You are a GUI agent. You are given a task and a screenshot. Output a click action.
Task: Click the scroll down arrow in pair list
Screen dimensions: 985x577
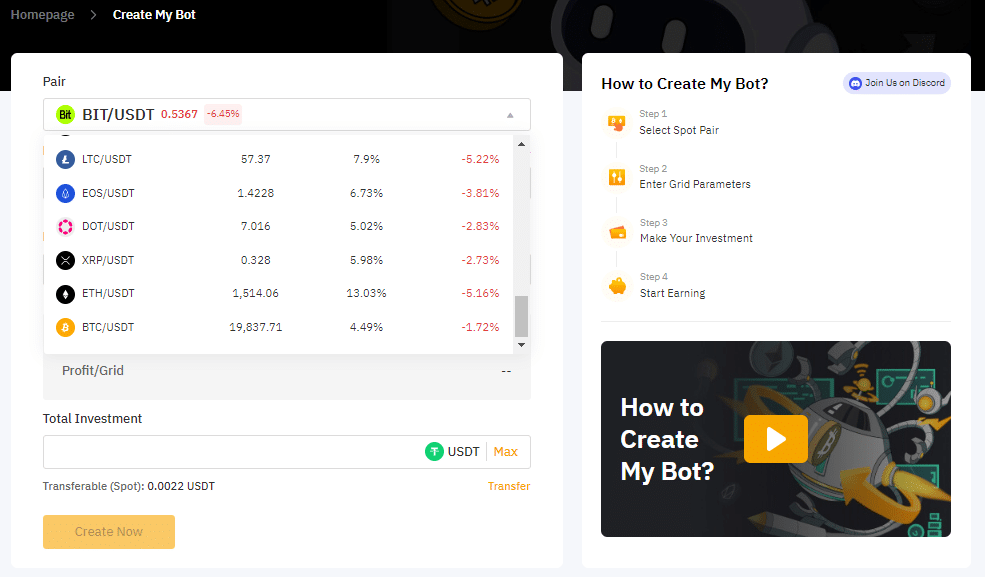(x=521, y=345)
